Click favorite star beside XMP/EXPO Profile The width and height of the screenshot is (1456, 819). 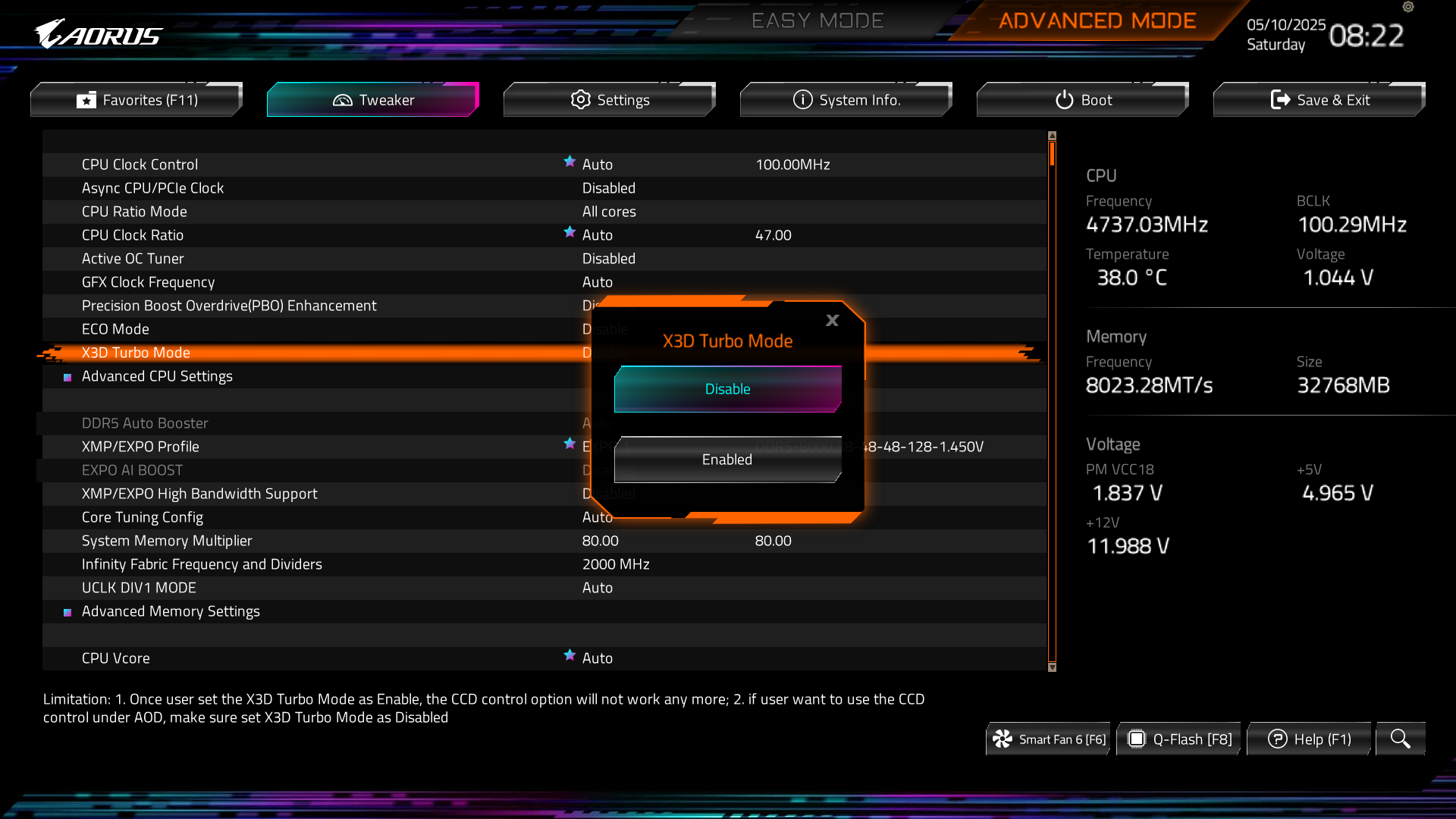570,444
